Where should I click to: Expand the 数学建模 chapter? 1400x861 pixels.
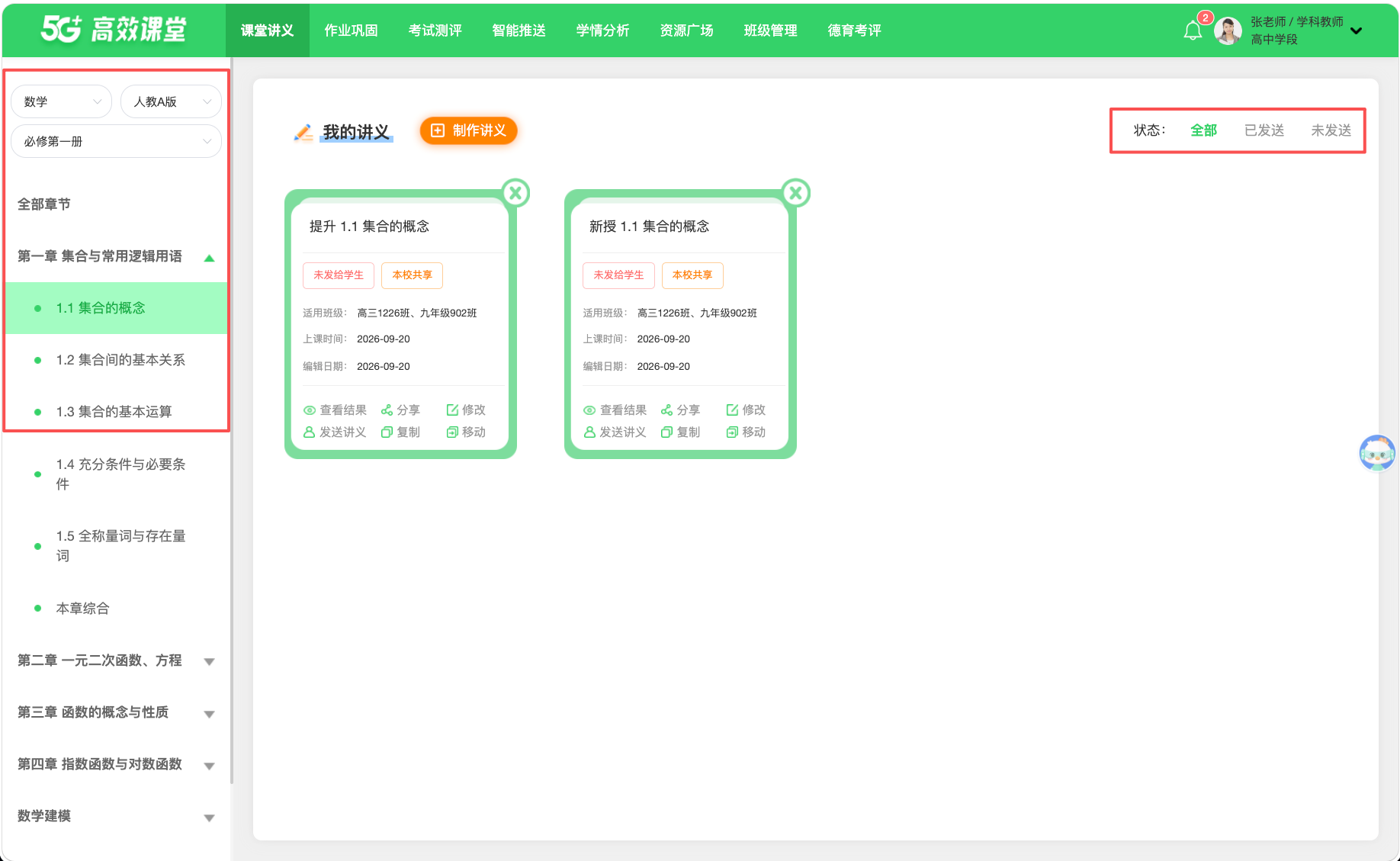209,818
